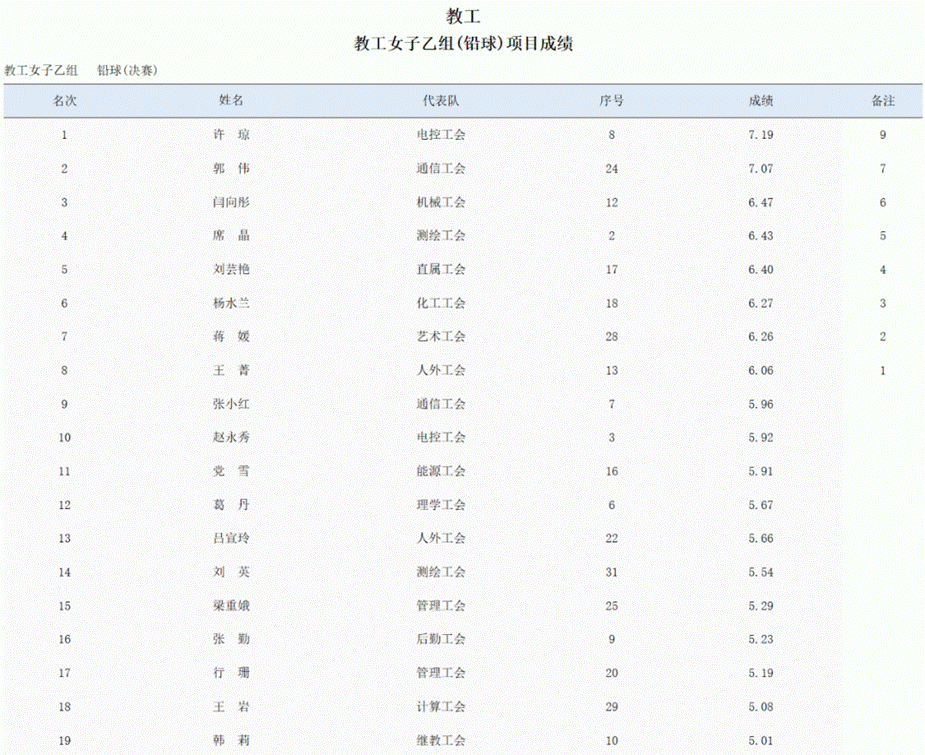Screen dimensions: 925x755
Task: Click the 名次 column header
Action: 65,101
